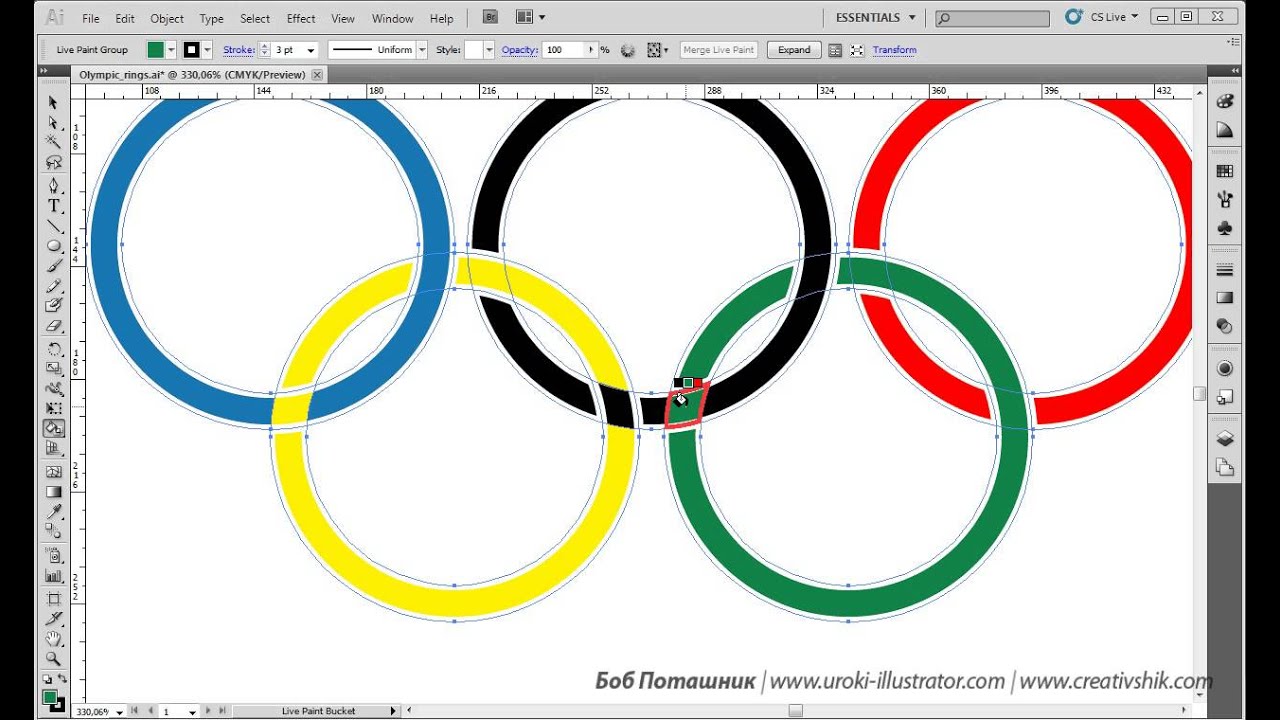Image resolution: width=1280 pixels, height=720 pixels.
Task: Click the green fill swatch in control bar
Action: pos(156,50)
